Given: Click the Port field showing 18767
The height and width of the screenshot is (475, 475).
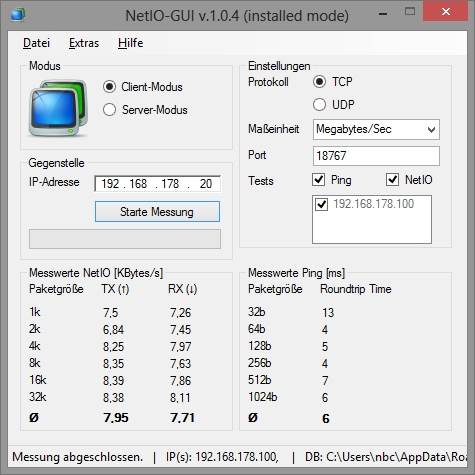Looking at the screenshot, I should [x=376, y=156].
